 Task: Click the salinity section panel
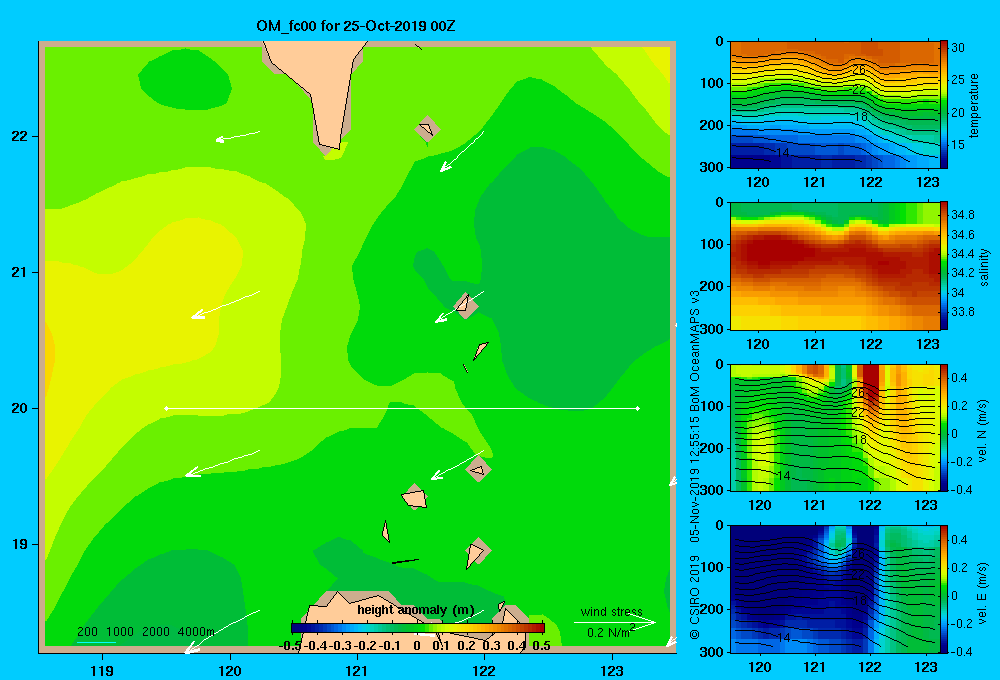pos(834,266)
